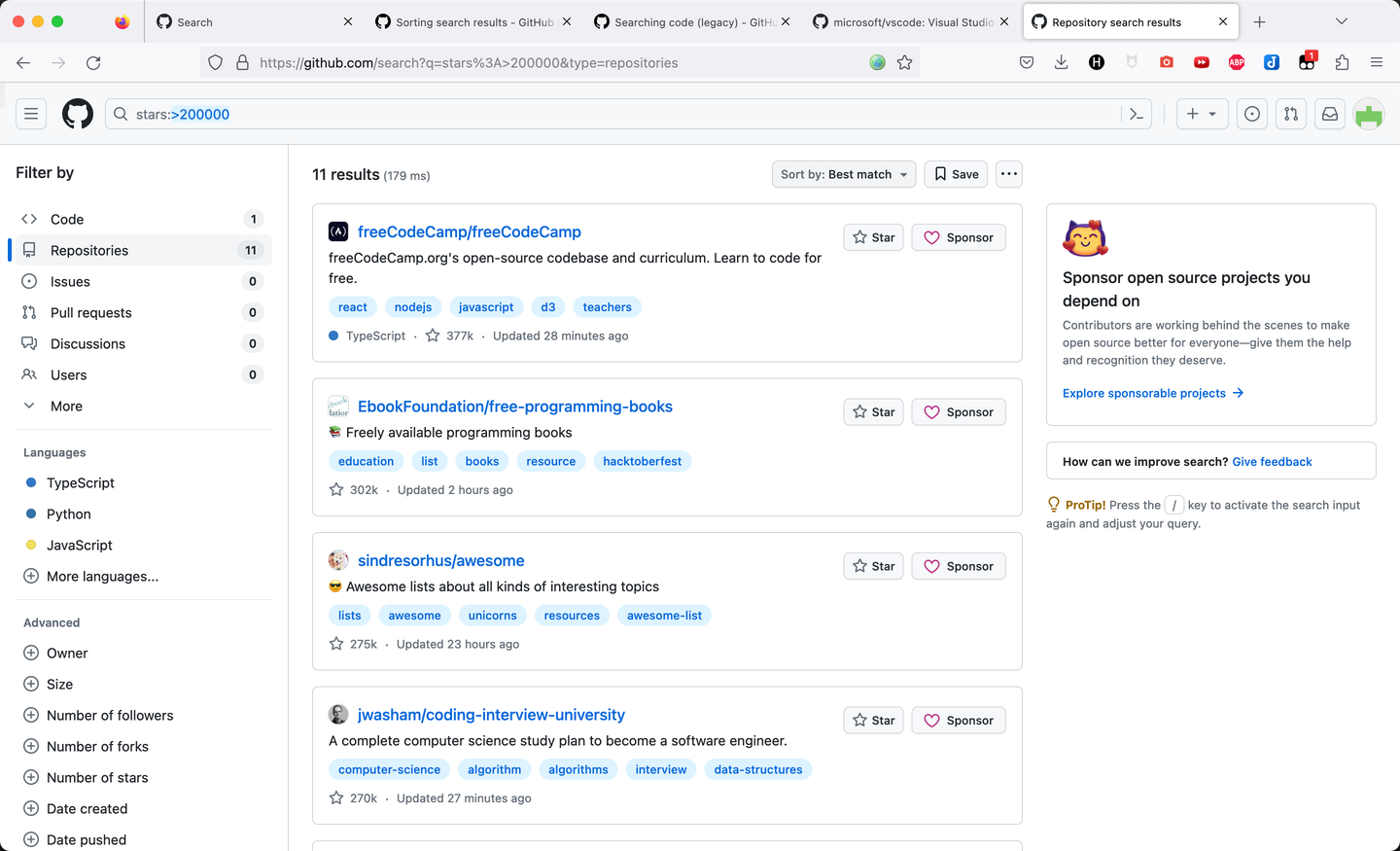Open the Pocket save icon
The image size is (1400, 851).
(x=1027, y=62)
